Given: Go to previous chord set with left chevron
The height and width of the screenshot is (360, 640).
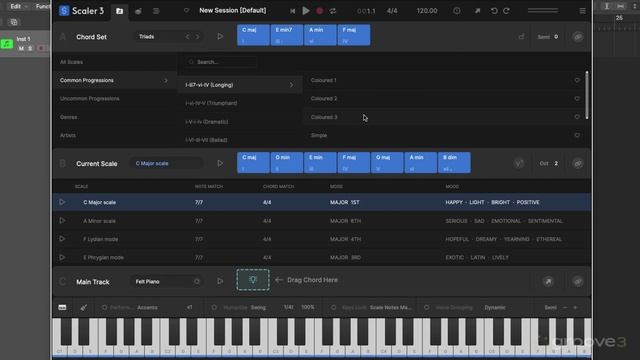Looking at the screenshot, I should [x=187, y=37].
